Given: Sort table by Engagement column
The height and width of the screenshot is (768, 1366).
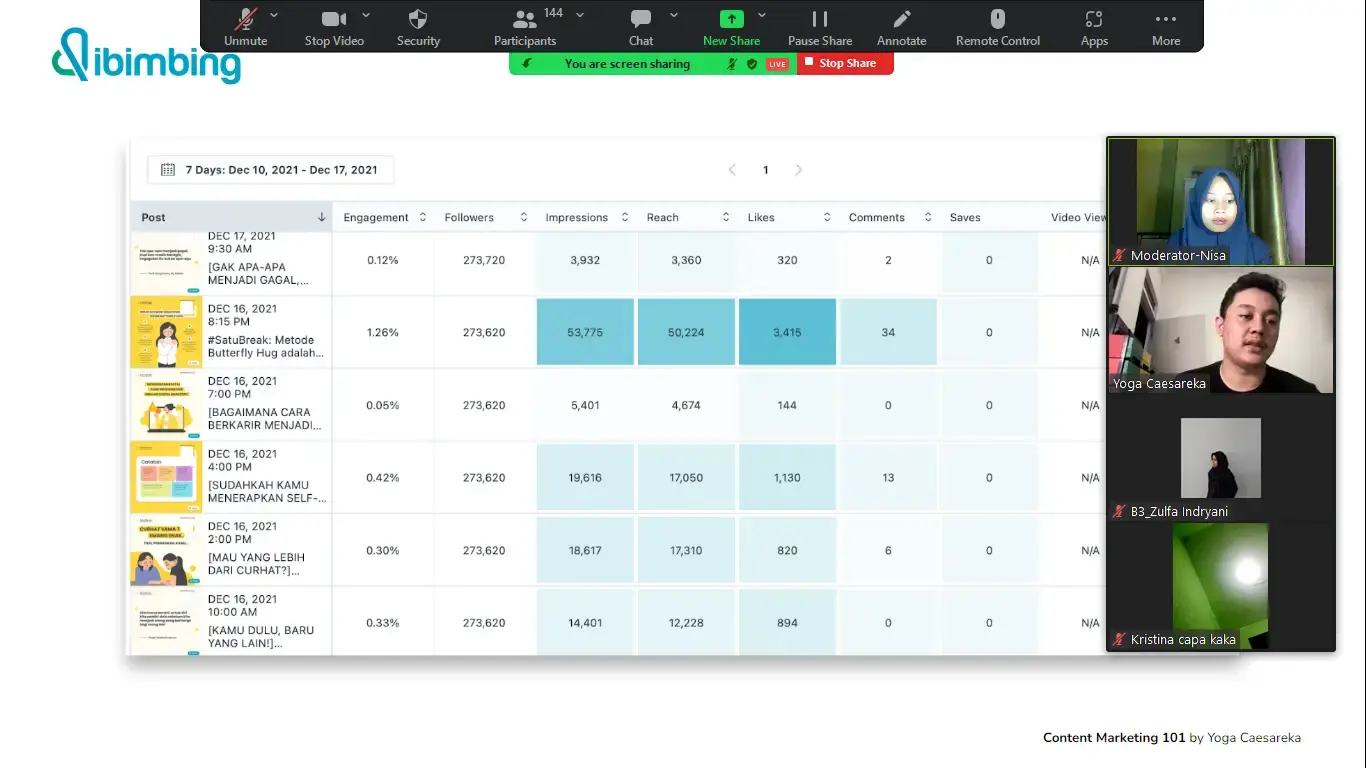Looking at the screenshot, I should [384, 217].
